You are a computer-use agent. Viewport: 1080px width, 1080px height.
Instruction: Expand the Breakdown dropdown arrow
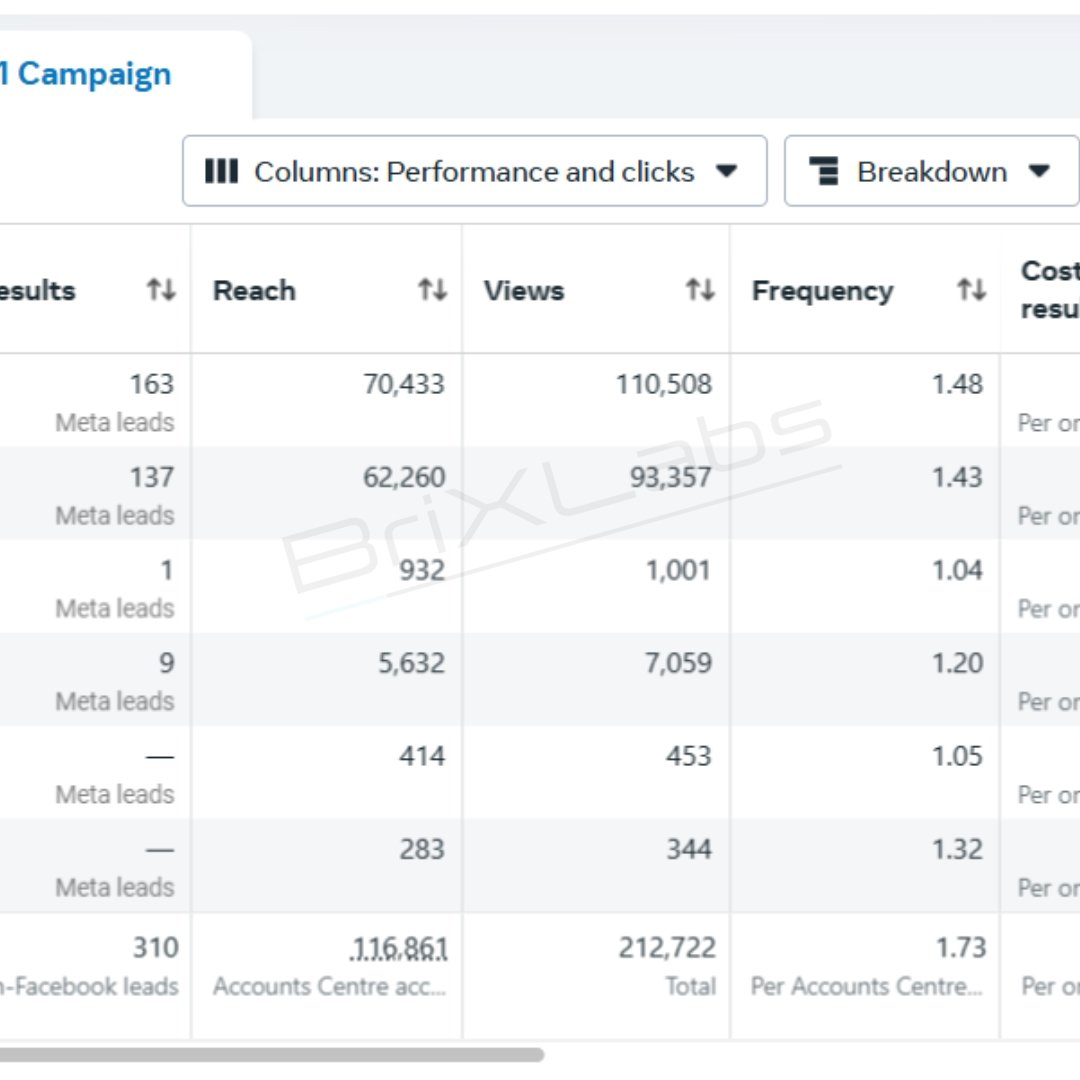click(1039, 170)
